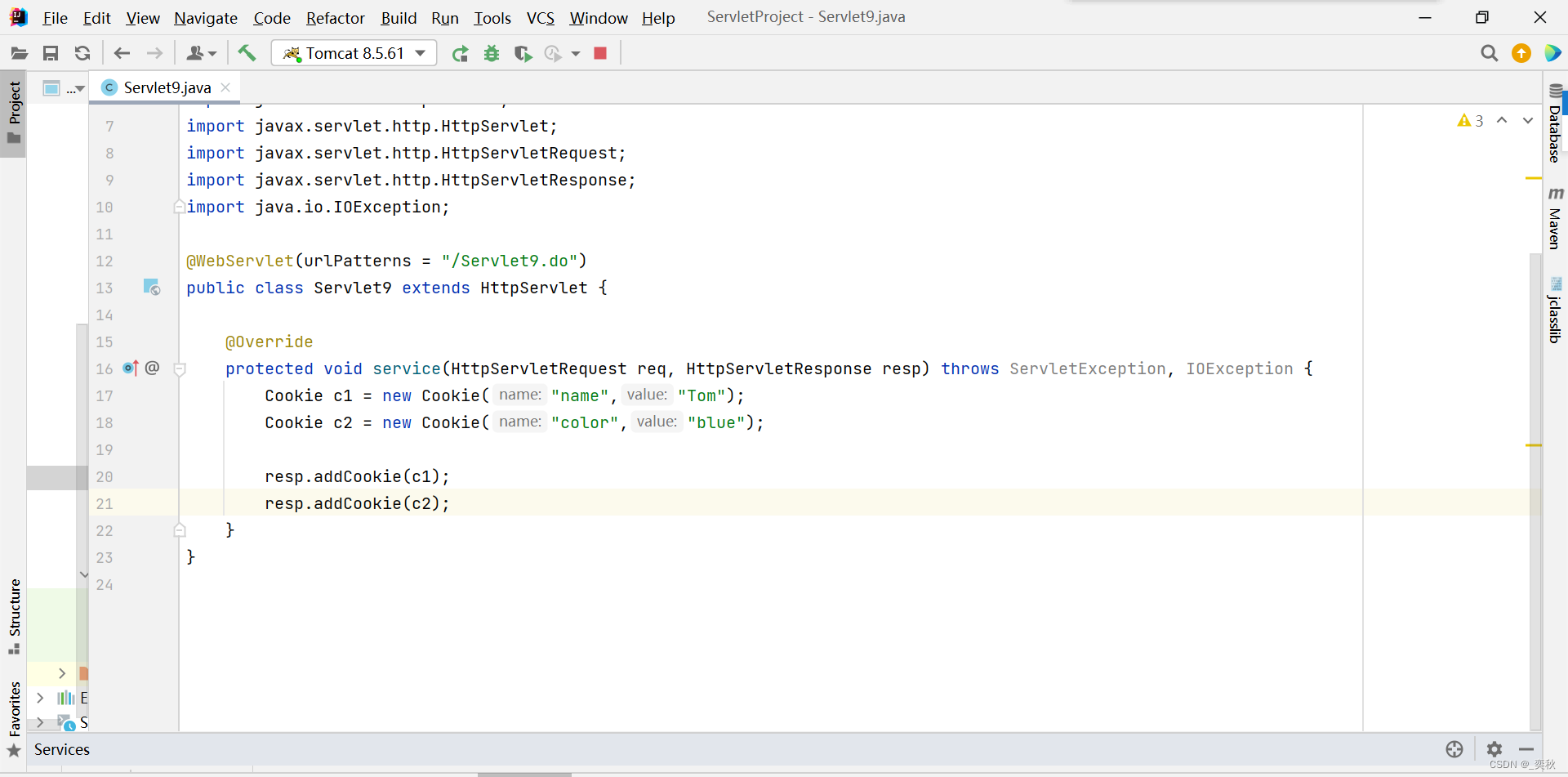Click the colorful JetBrains Toolbox icon
Viewport: 1568px width, 777px height.
[1553, 54]
